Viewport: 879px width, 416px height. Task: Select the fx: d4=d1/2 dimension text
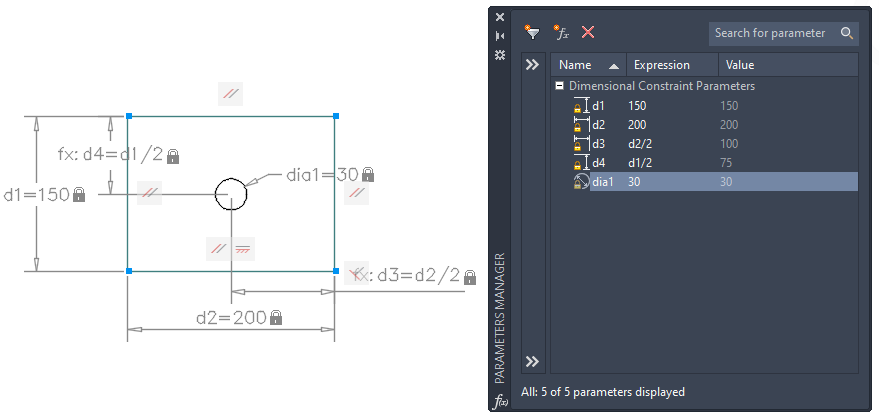click(x=110, y=154)
